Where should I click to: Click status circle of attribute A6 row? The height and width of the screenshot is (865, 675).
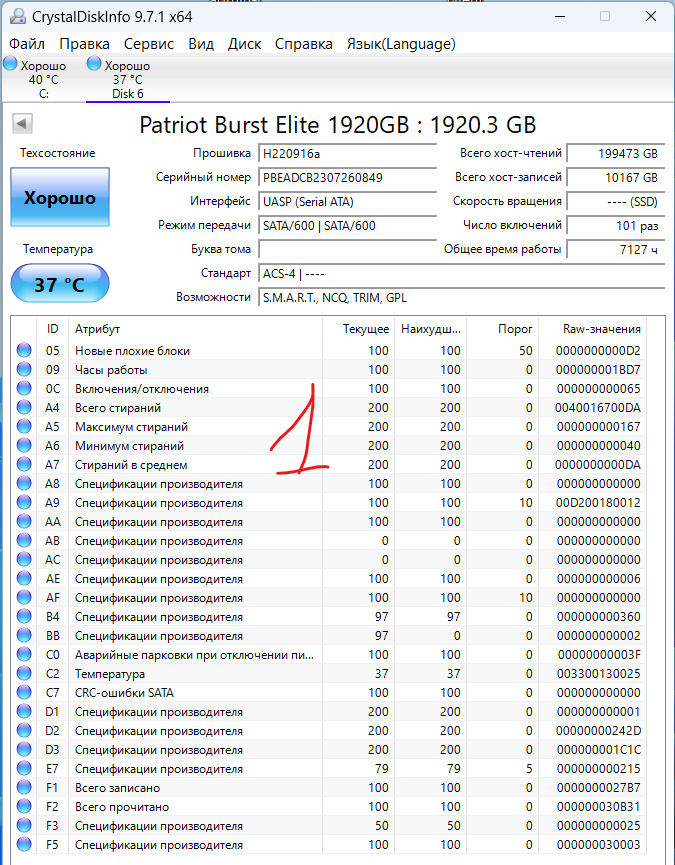point(24,445)
